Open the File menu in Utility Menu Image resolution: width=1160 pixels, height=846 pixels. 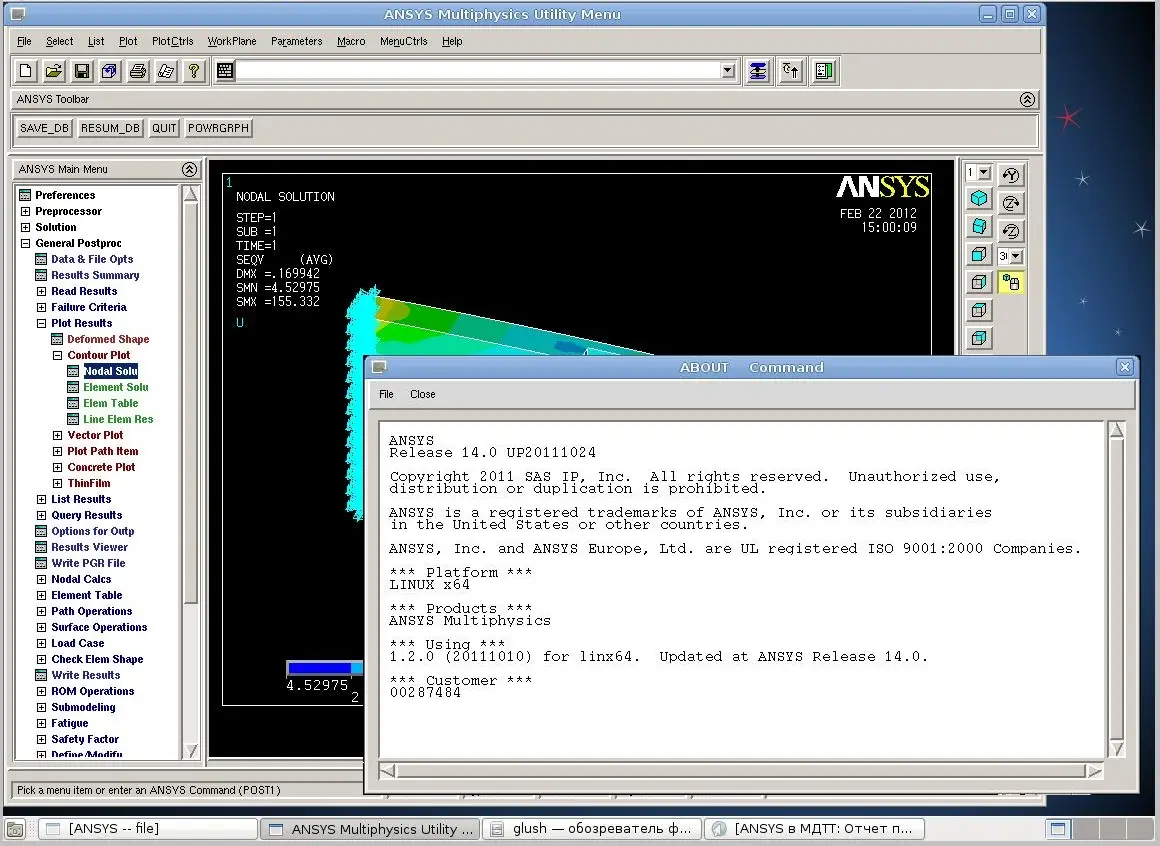tap(24, 41)
